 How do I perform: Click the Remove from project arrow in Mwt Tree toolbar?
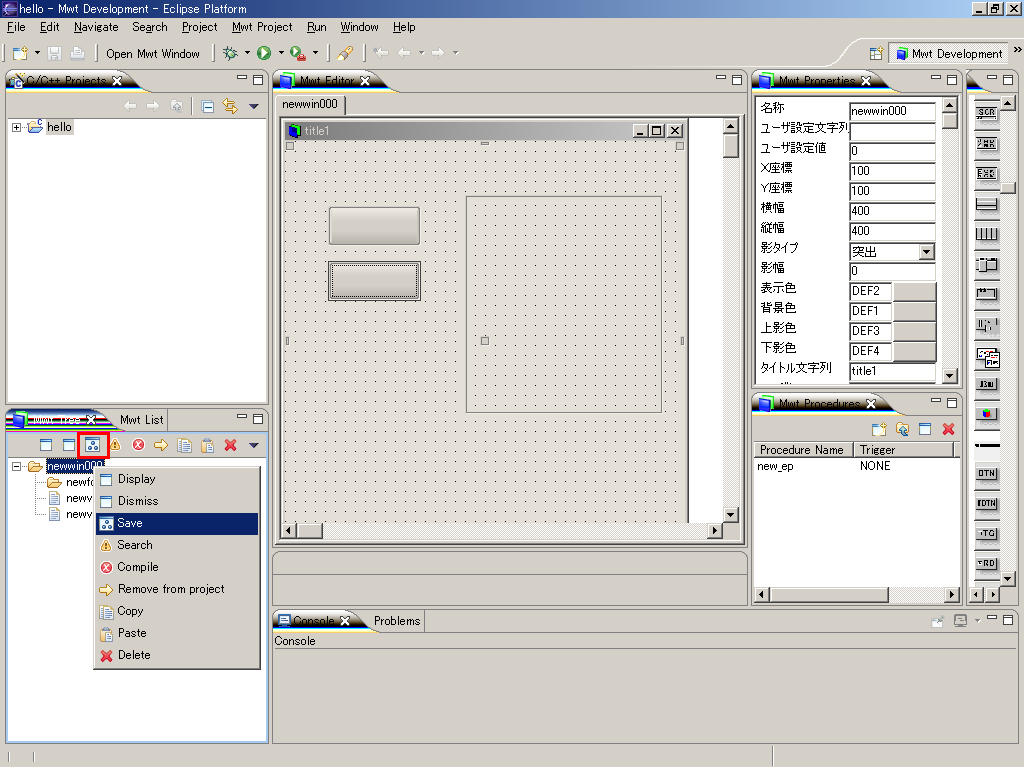pyautogui.click(x=161, y=445)
